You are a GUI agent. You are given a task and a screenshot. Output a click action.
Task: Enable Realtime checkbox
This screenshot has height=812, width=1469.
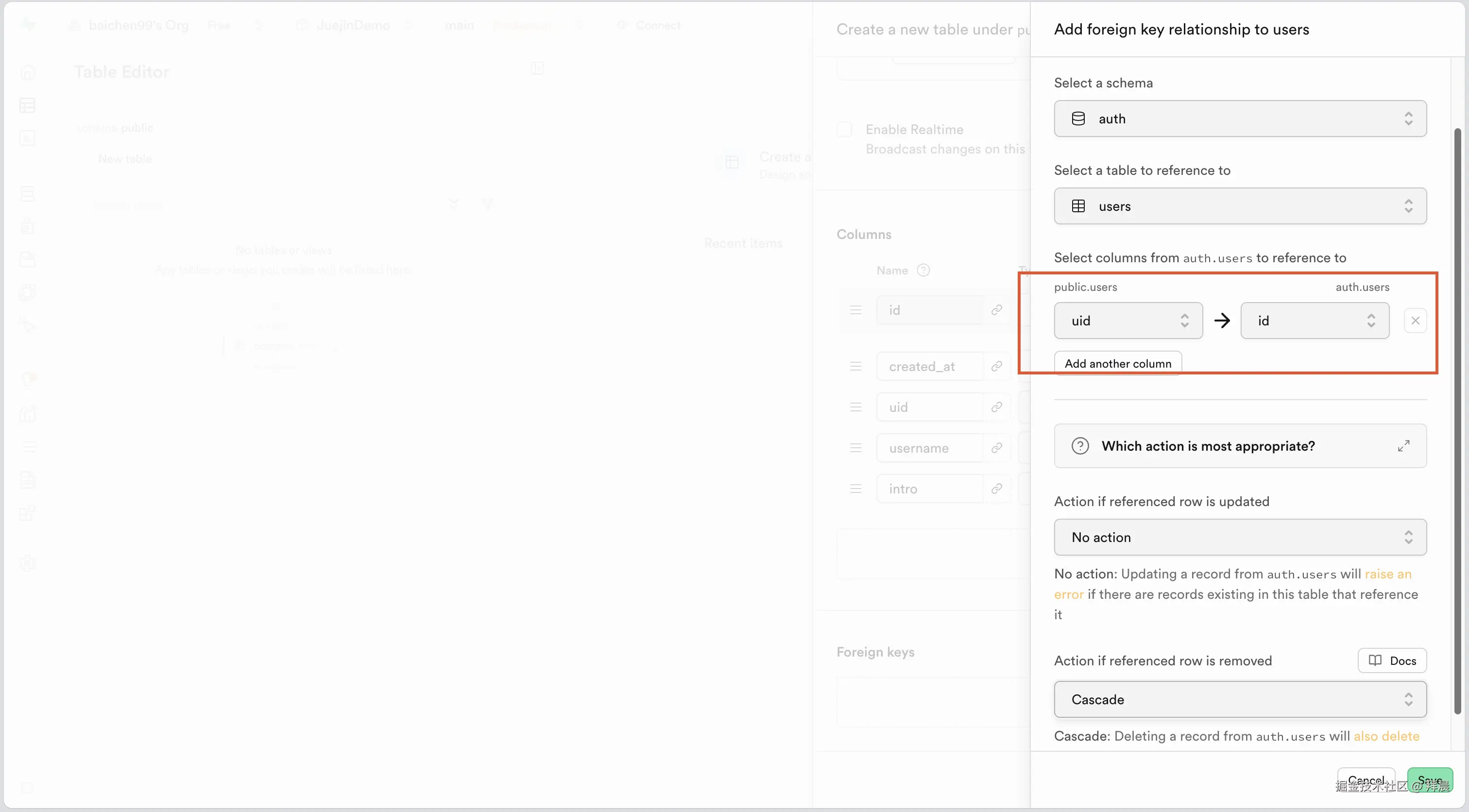click(845, 130)
